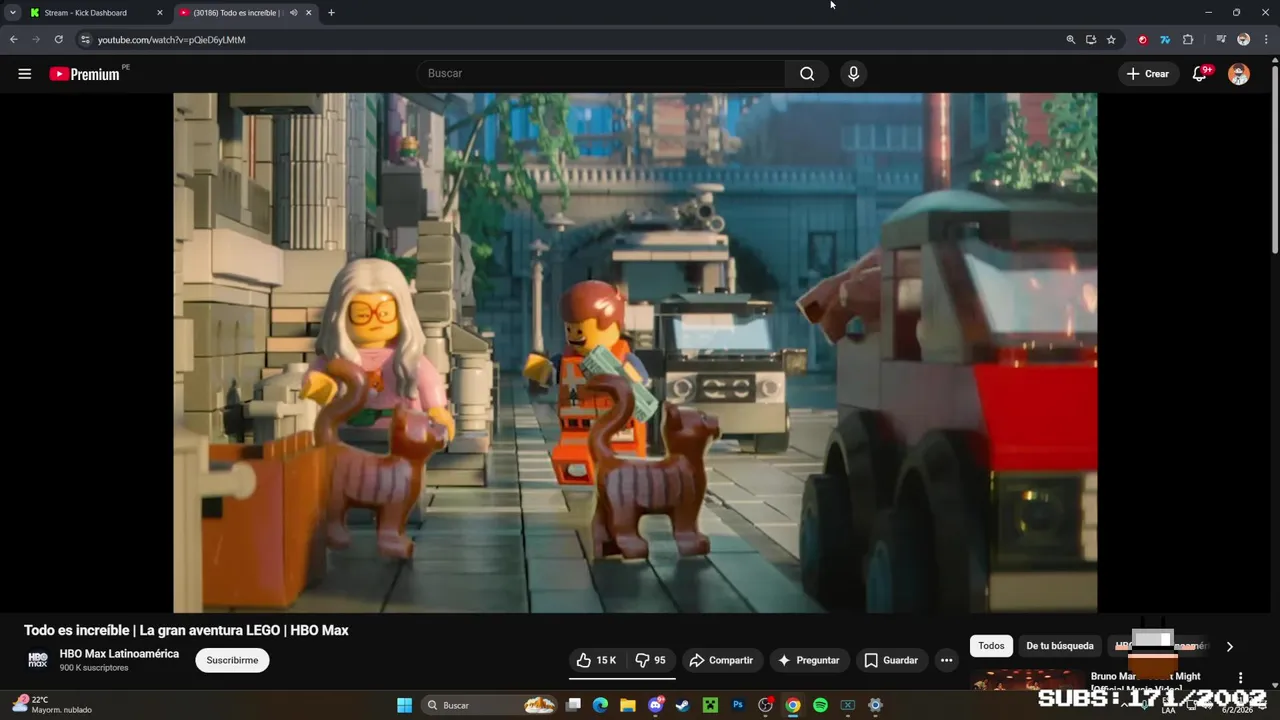Screen dimensions: 1280x720
Task: Open a new browser tab
Action: [331, 13]
